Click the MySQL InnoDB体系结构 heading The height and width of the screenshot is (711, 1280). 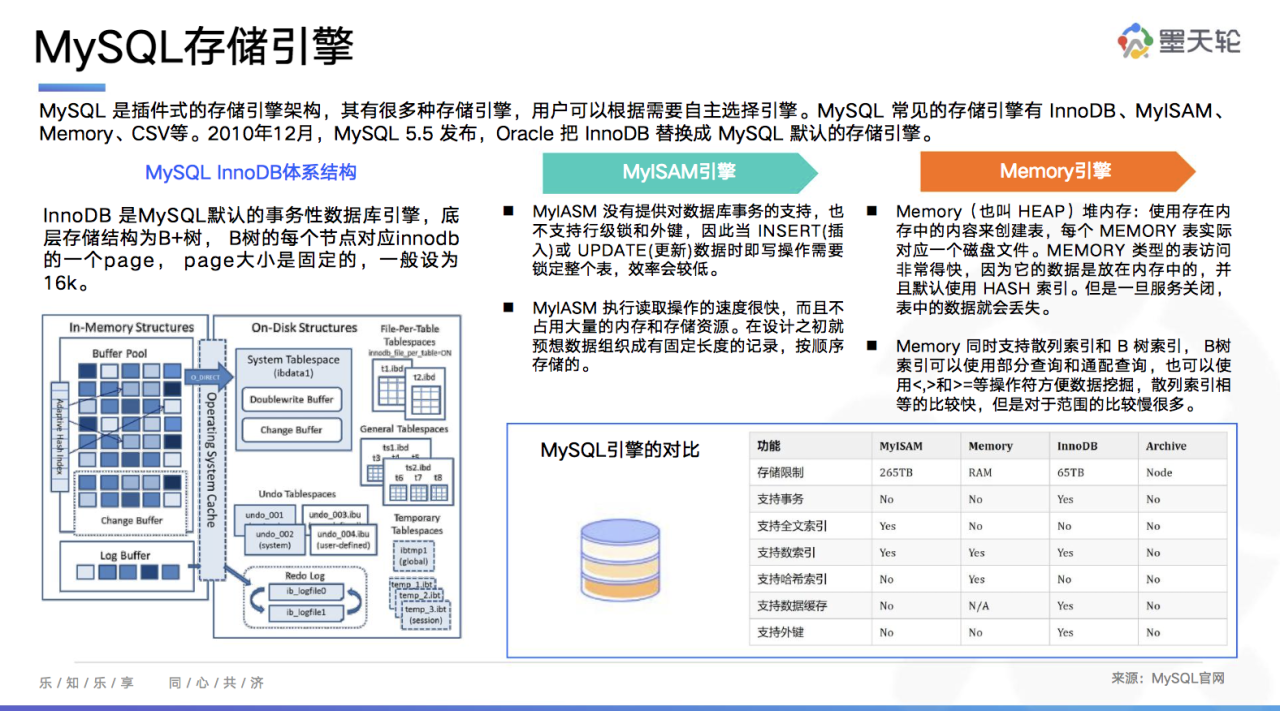[251, 172]
